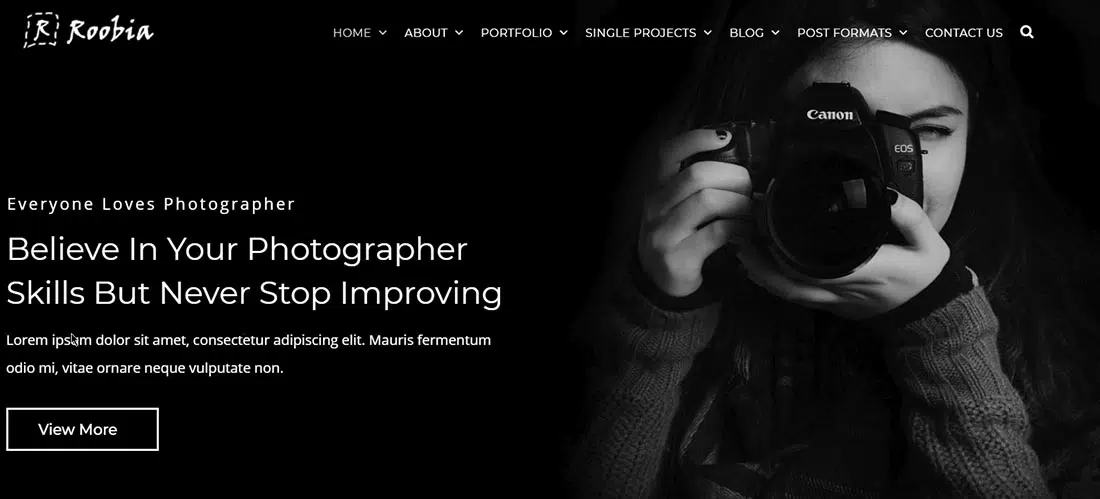Image resolution: width=1100 pixels, height=499 pixels.
Task: Expand the SINGLE PROJECTS chevron
Action: point(708,32)
